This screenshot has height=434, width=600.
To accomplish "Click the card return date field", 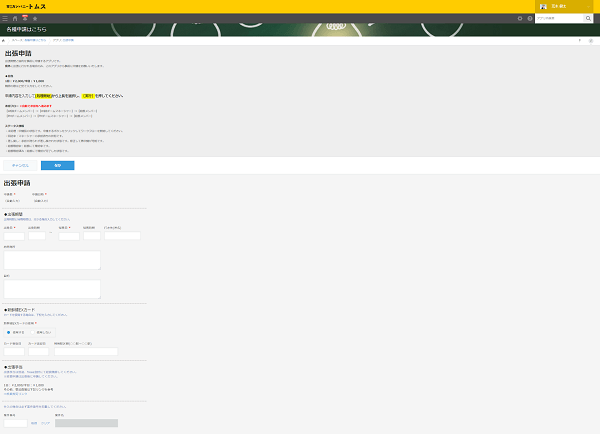I will pos(39,351).
